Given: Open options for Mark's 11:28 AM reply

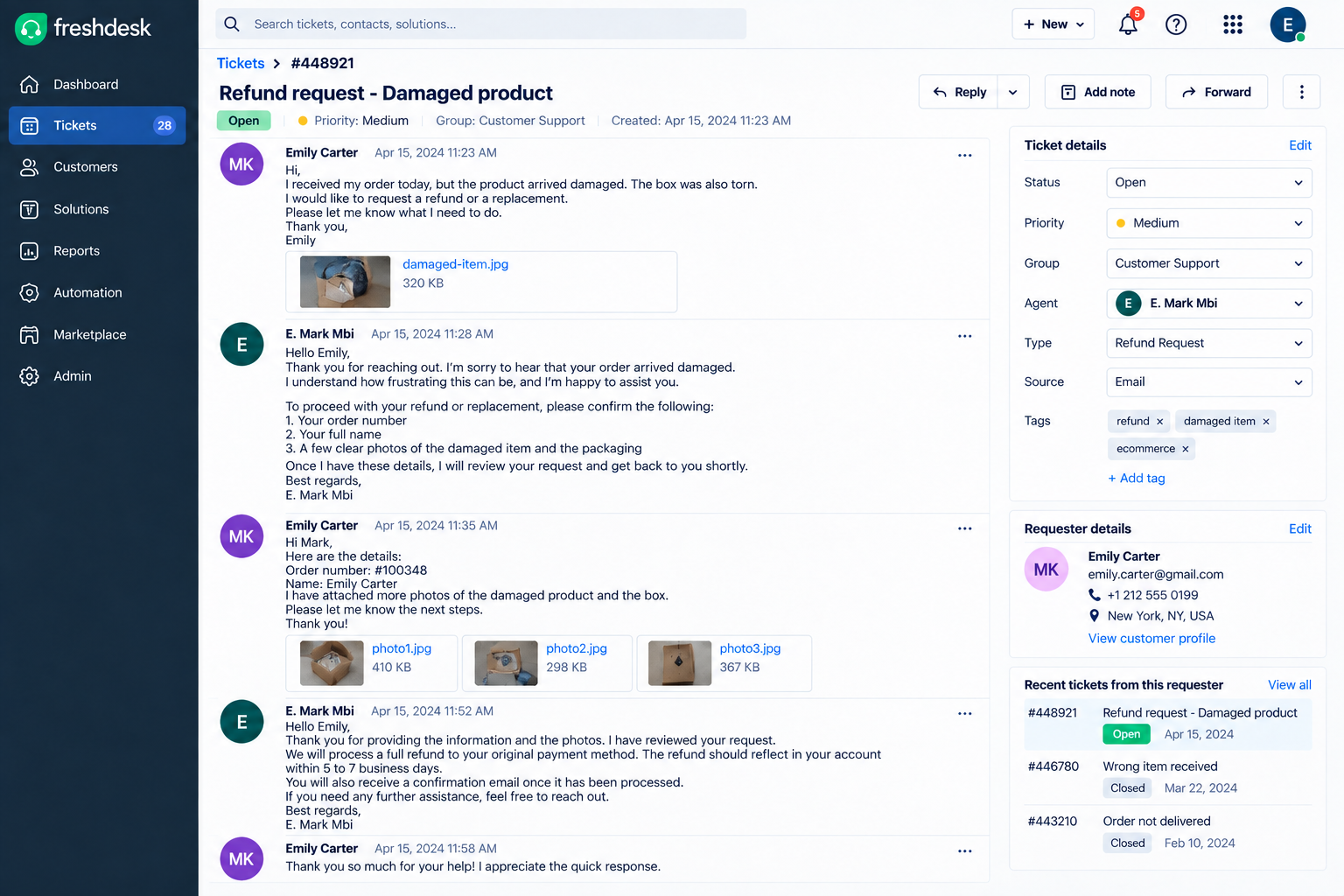Looking at the screenshot, I should [965, 336].
